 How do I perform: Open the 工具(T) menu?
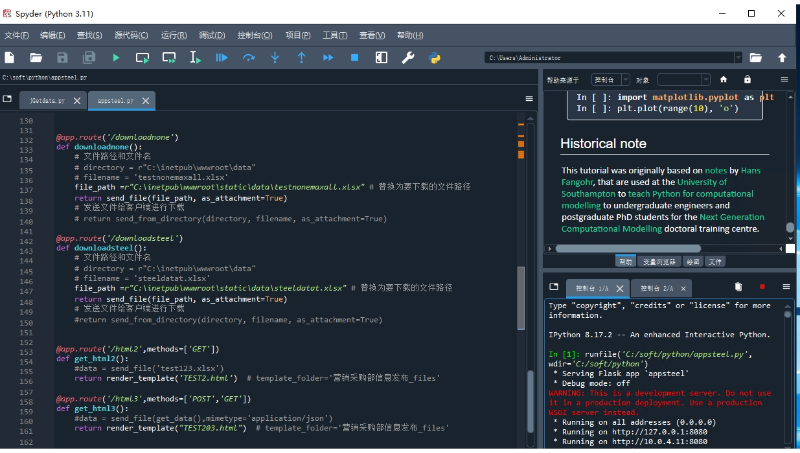coord(335,35)
